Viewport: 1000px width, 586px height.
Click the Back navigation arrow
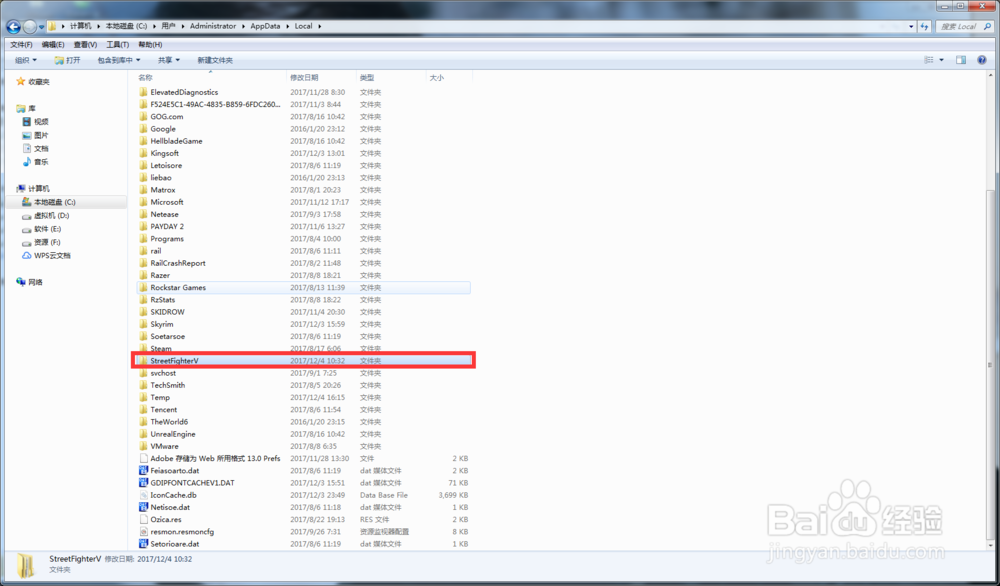13,27
